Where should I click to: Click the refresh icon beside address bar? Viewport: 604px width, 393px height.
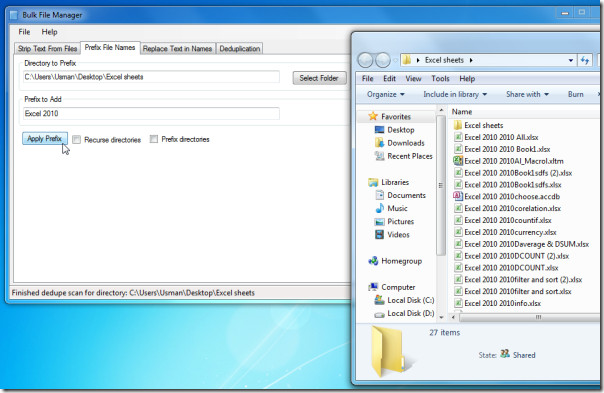click(x=585, y=60)
